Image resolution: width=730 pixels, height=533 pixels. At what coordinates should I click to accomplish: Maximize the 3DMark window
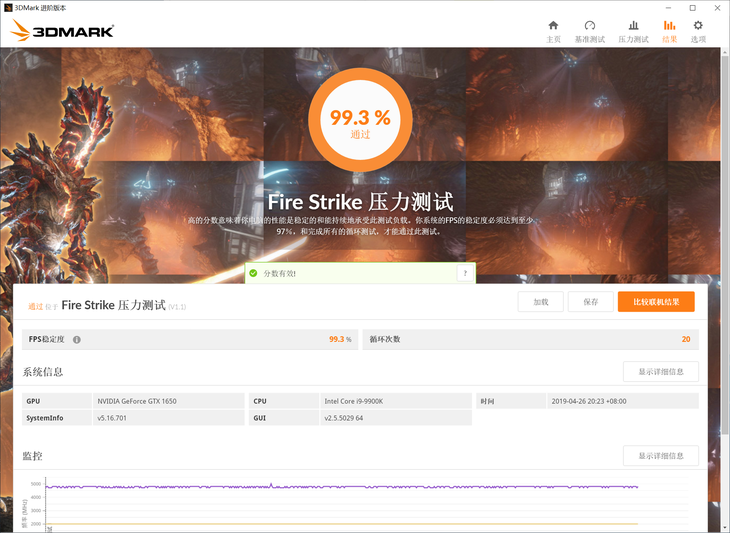coord(693,8)
